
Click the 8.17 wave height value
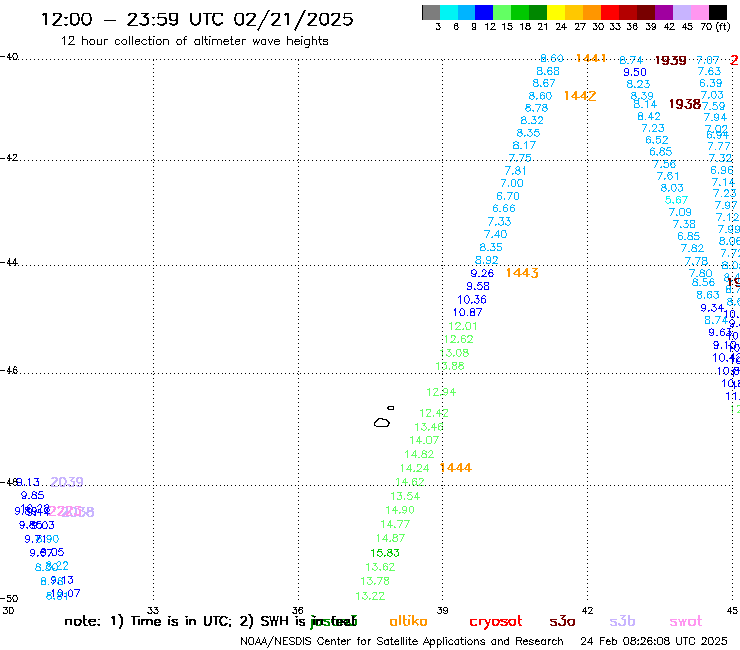pos(524,145)
